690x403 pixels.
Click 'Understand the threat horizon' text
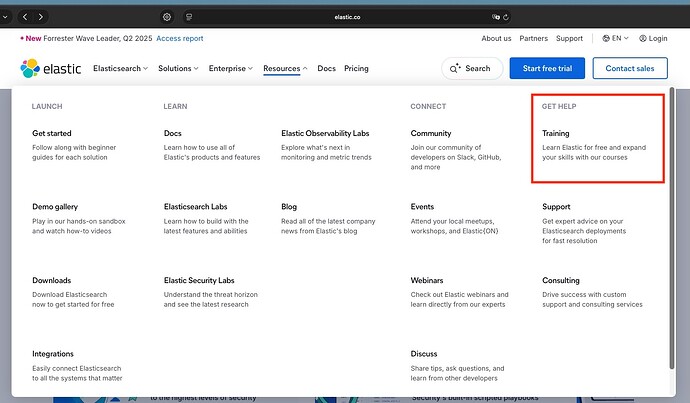pos(211,295)
